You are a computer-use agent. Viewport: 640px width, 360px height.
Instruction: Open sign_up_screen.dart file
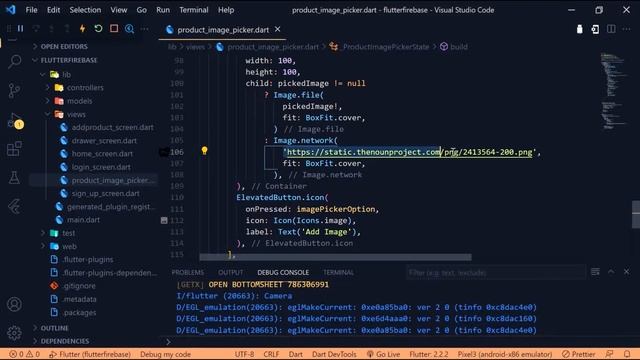pyautogui.click(x=105, y=193)
